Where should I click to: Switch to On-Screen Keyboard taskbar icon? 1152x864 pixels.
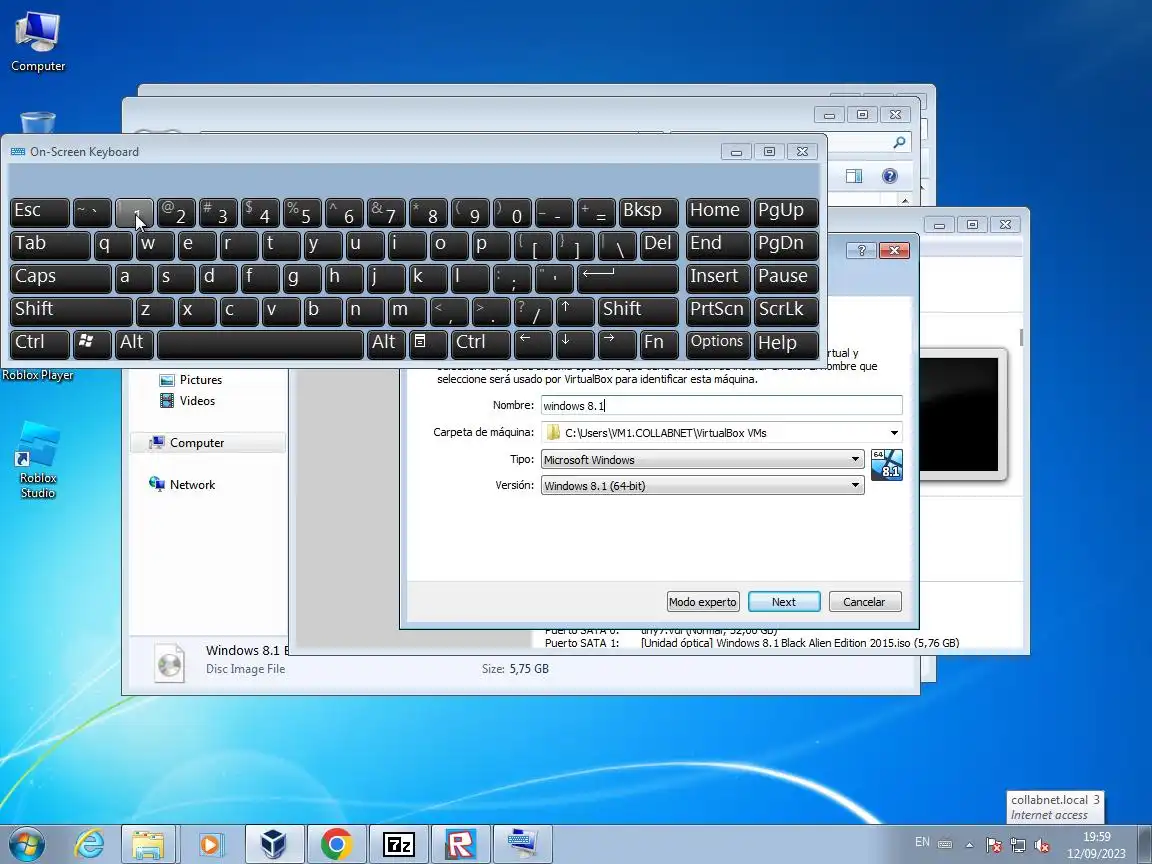(523, 844)
